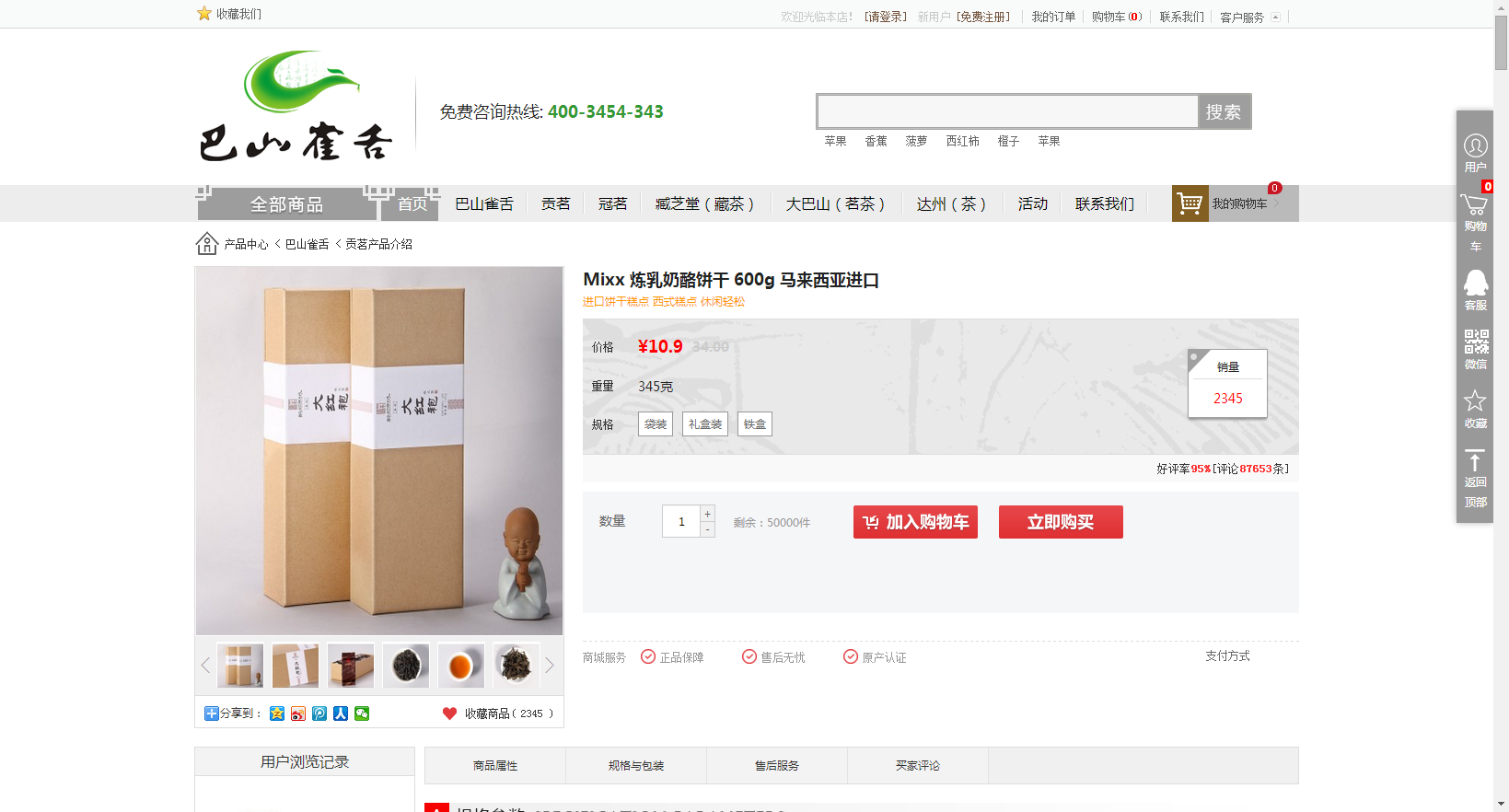The height and width of the screenshot is (812, 1509).
Task: Click the user profile icon in the side panel
Action: coord(1475,145)
